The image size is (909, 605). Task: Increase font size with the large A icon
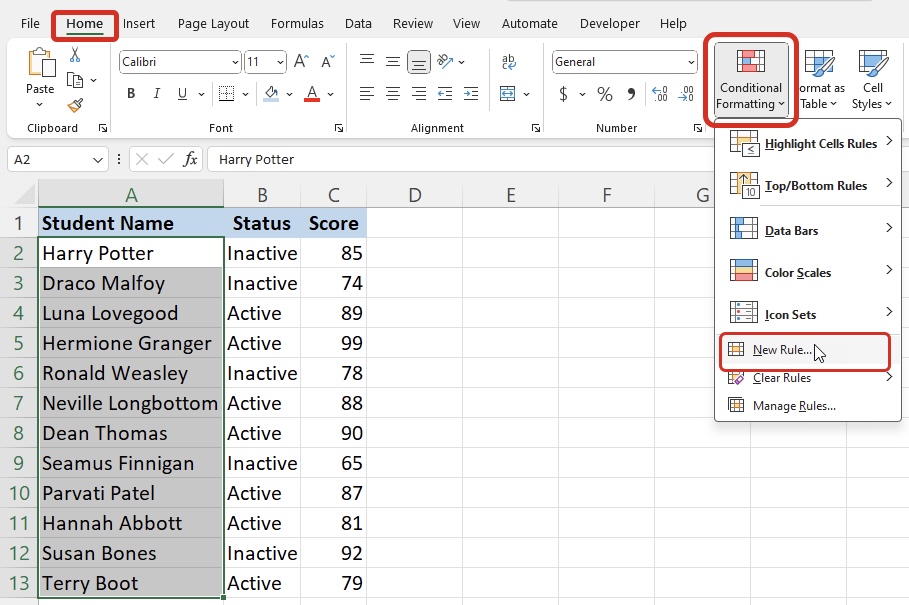coord(301,61)
